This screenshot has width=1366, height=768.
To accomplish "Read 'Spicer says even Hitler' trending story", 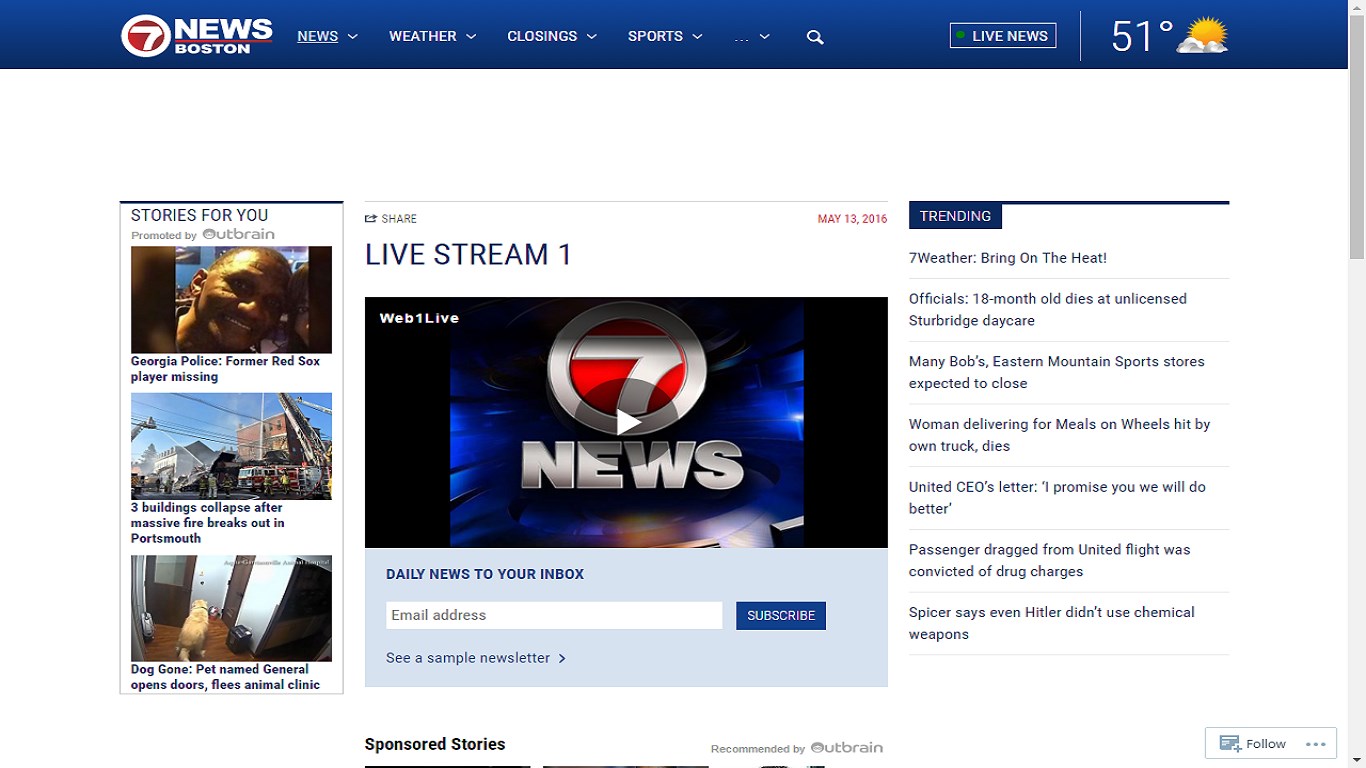I will tap(1051, 622).
